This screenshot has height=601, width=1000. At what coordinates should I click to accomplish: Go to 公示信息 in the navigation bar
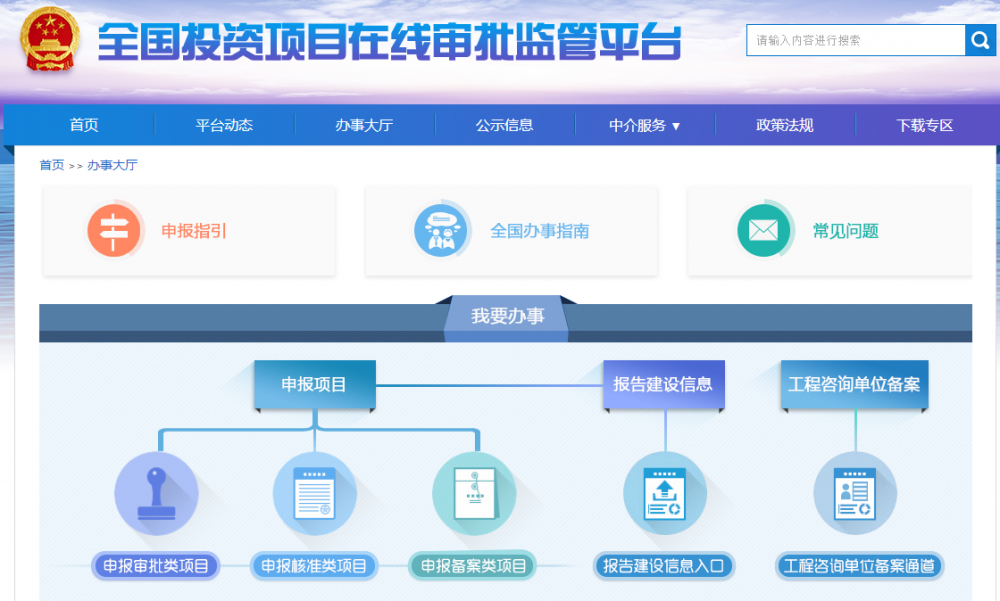504,125
